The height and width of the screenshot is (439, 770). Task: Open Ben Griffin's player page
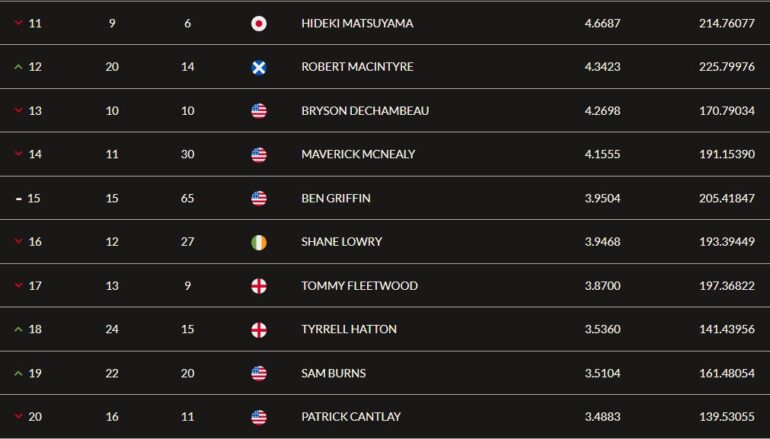[x=336, y=198]
